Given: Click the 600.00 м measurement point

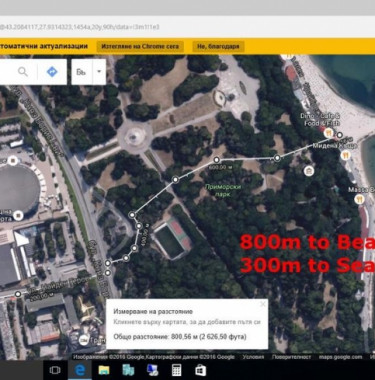Looking at the screenshot, I should pos(217,160).
